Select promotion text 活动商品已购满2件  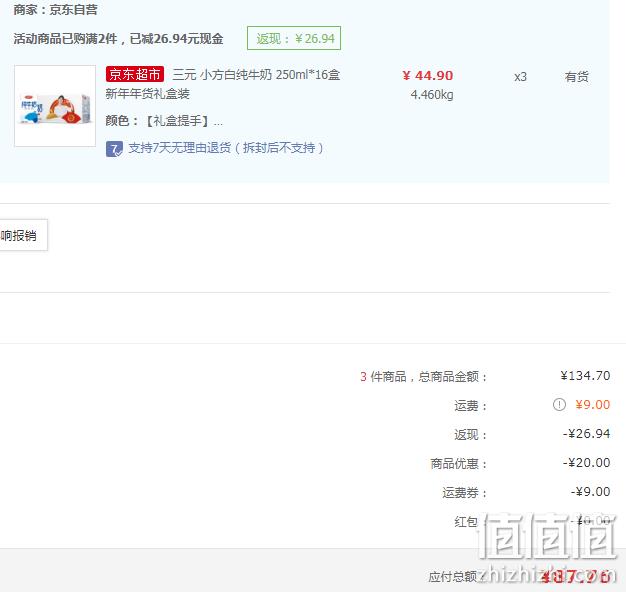coord(65,39)
